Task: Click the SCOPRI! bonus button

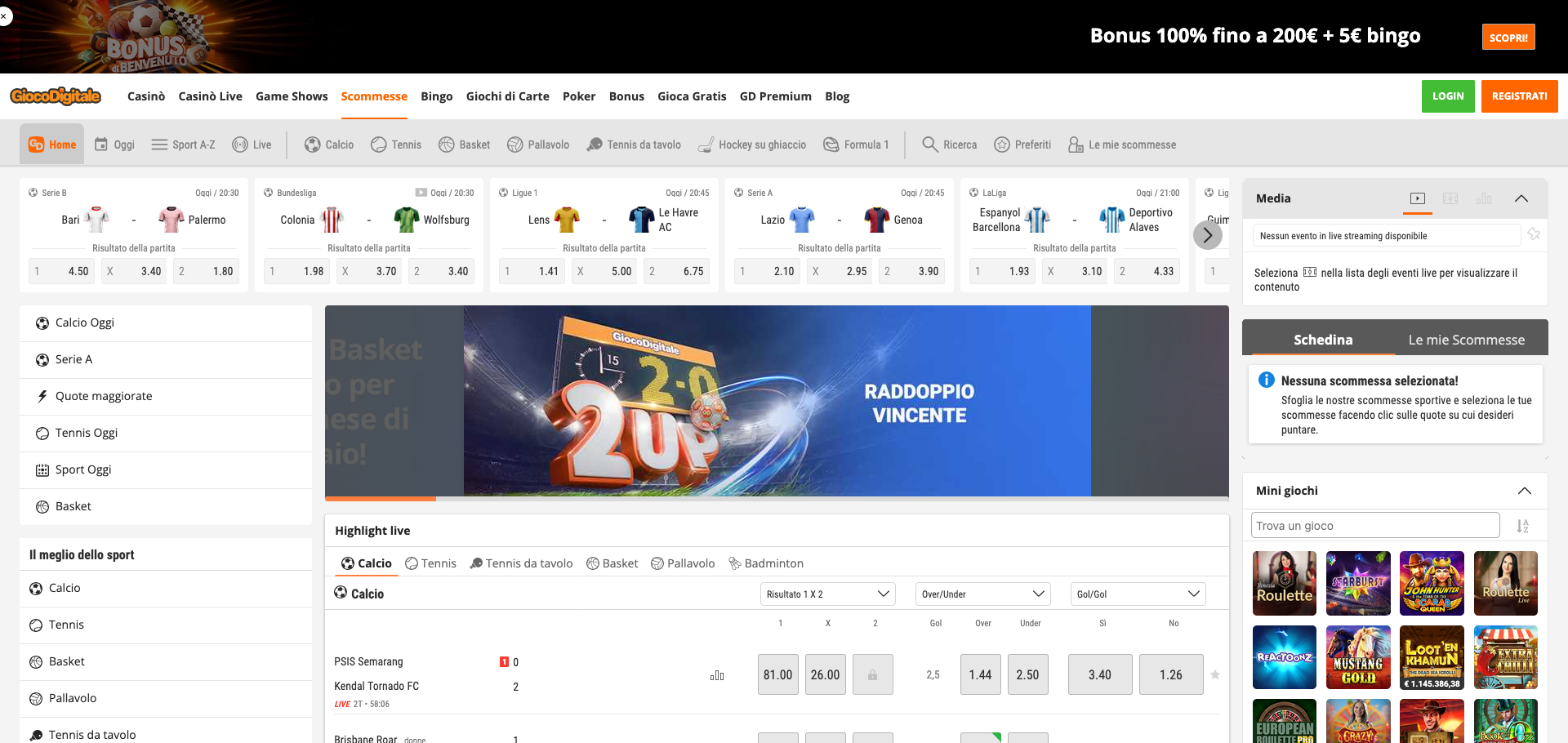Action: pos(1508,37)
